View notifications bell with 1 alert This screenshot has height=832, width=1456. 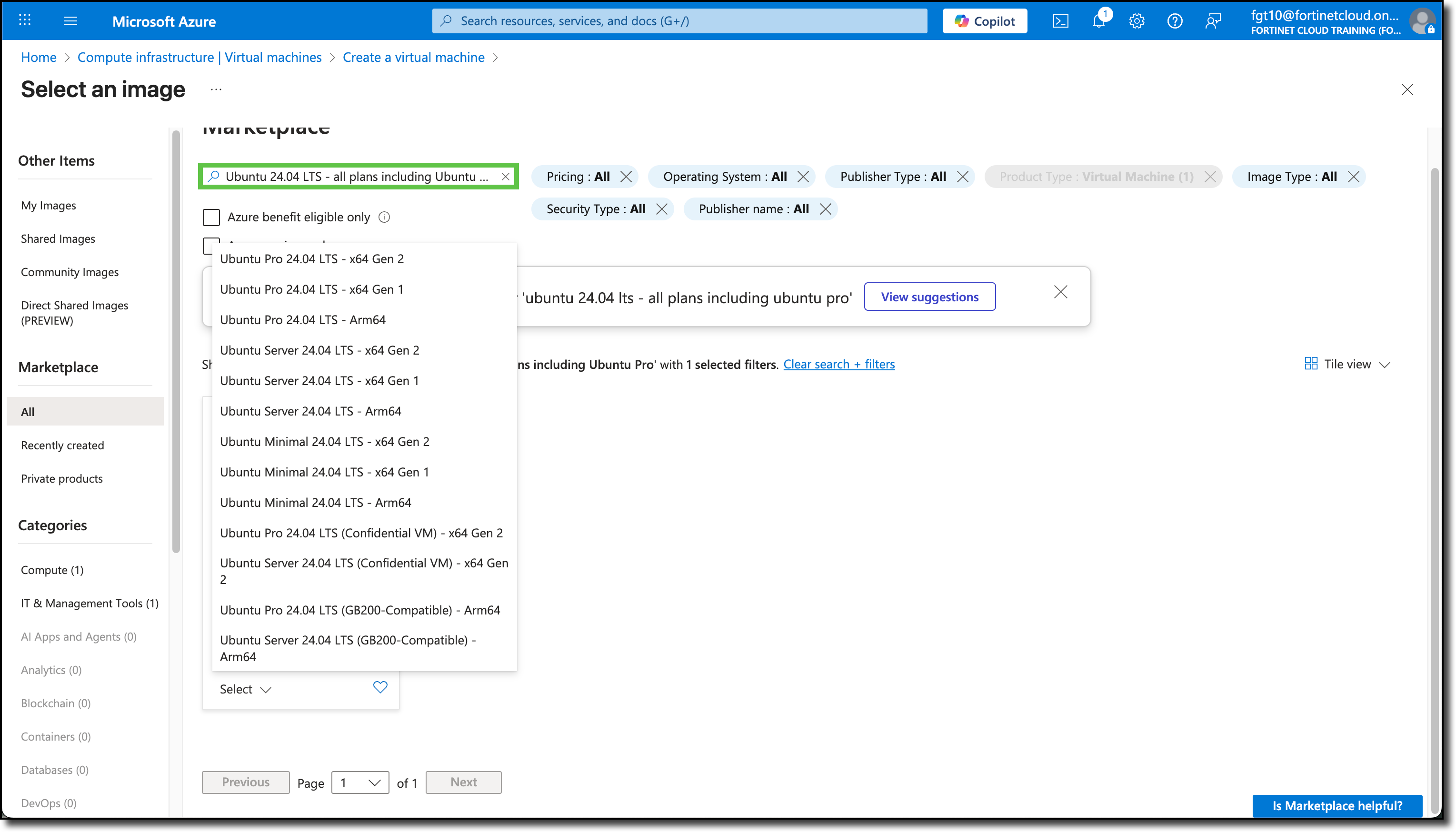coord(1098,20)
